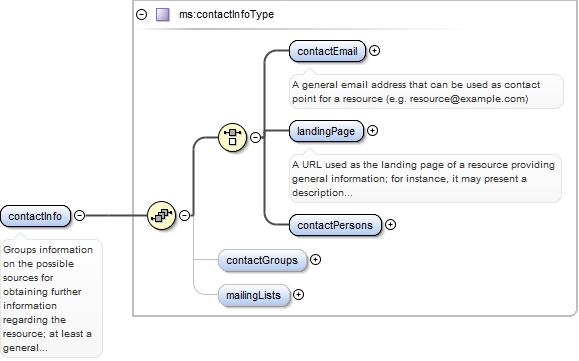Click the landingPage URL description annotation

(425, 179)
